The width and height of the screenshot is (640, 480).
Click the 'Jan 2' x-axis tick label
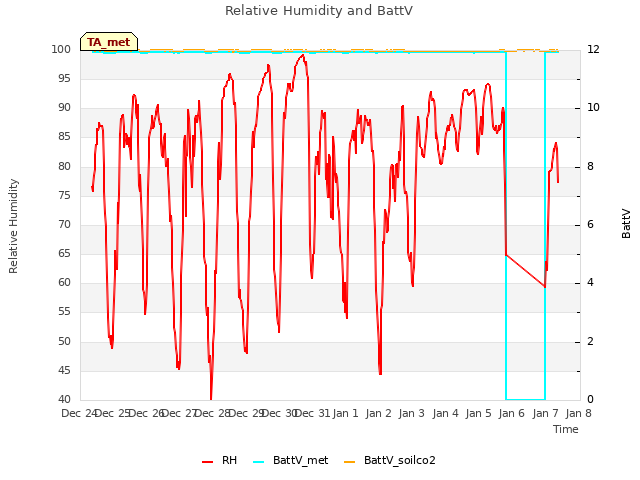click(x=378, y=413)
